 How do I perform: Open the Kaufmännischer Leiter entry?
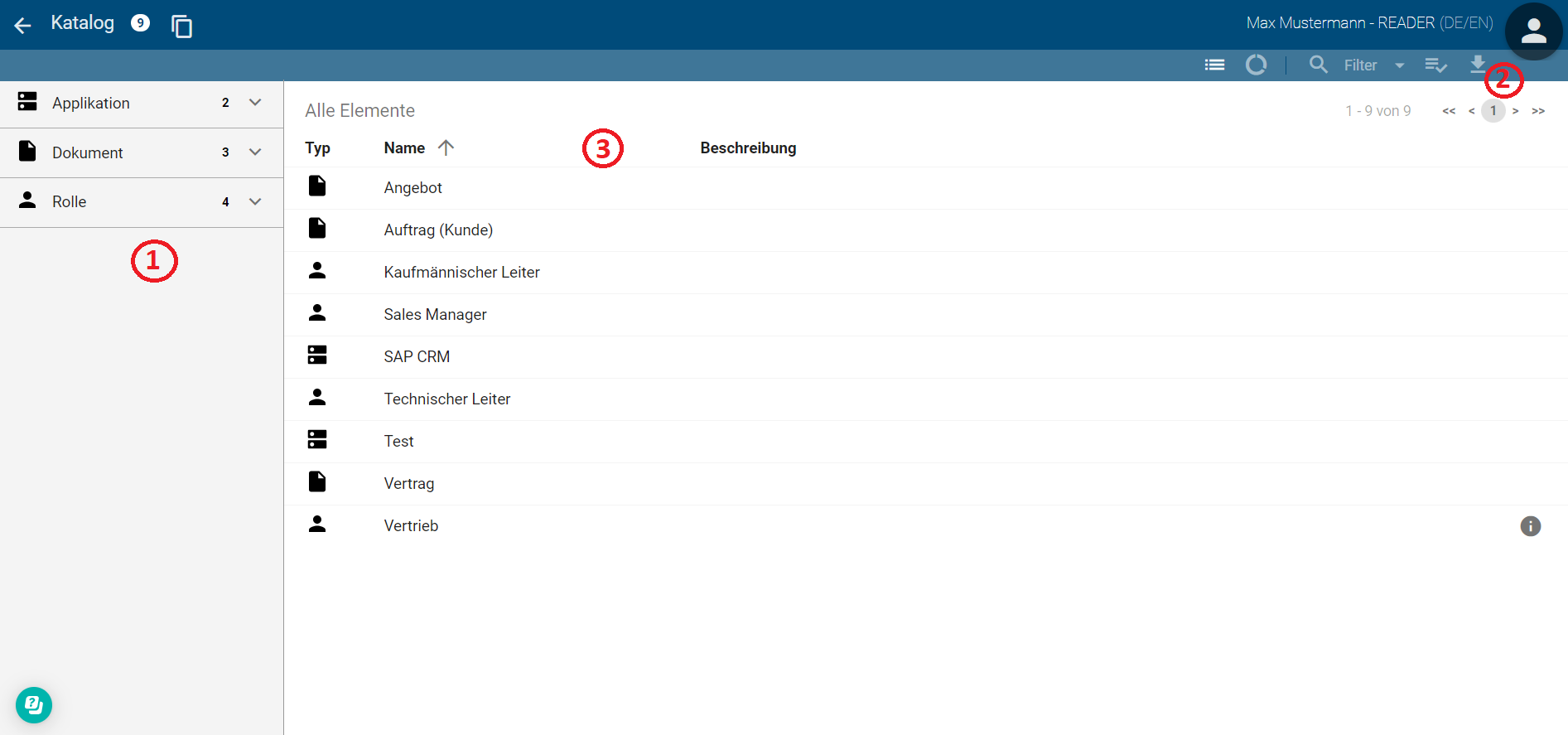(461, 273)
